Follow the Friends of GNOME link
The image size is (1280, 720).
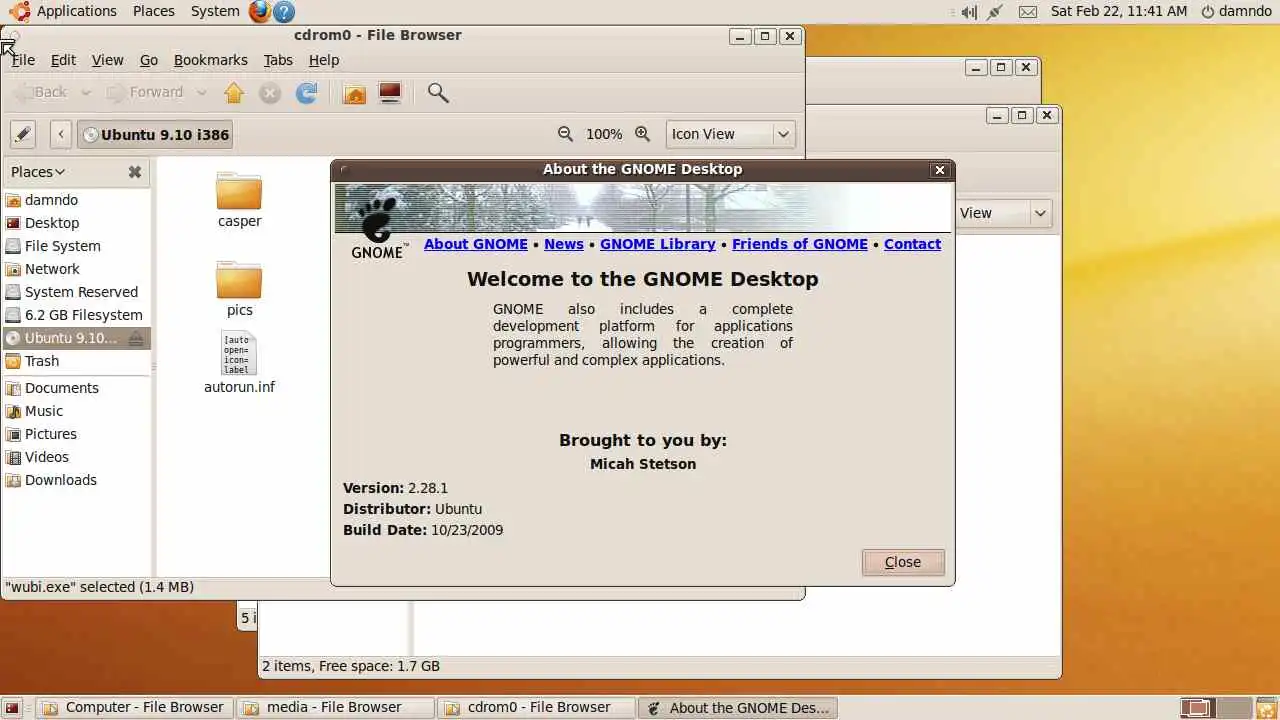pyautogui.click(x=800, y=244)
